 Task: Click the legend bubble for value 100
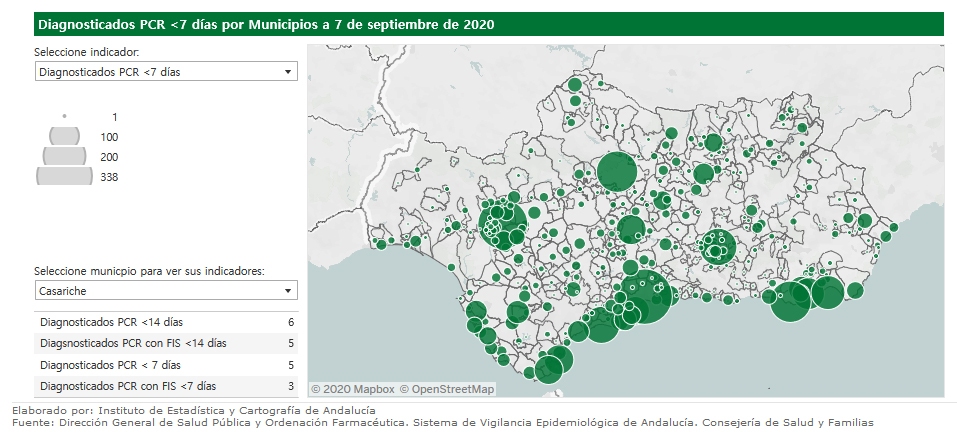coord(65,136)
